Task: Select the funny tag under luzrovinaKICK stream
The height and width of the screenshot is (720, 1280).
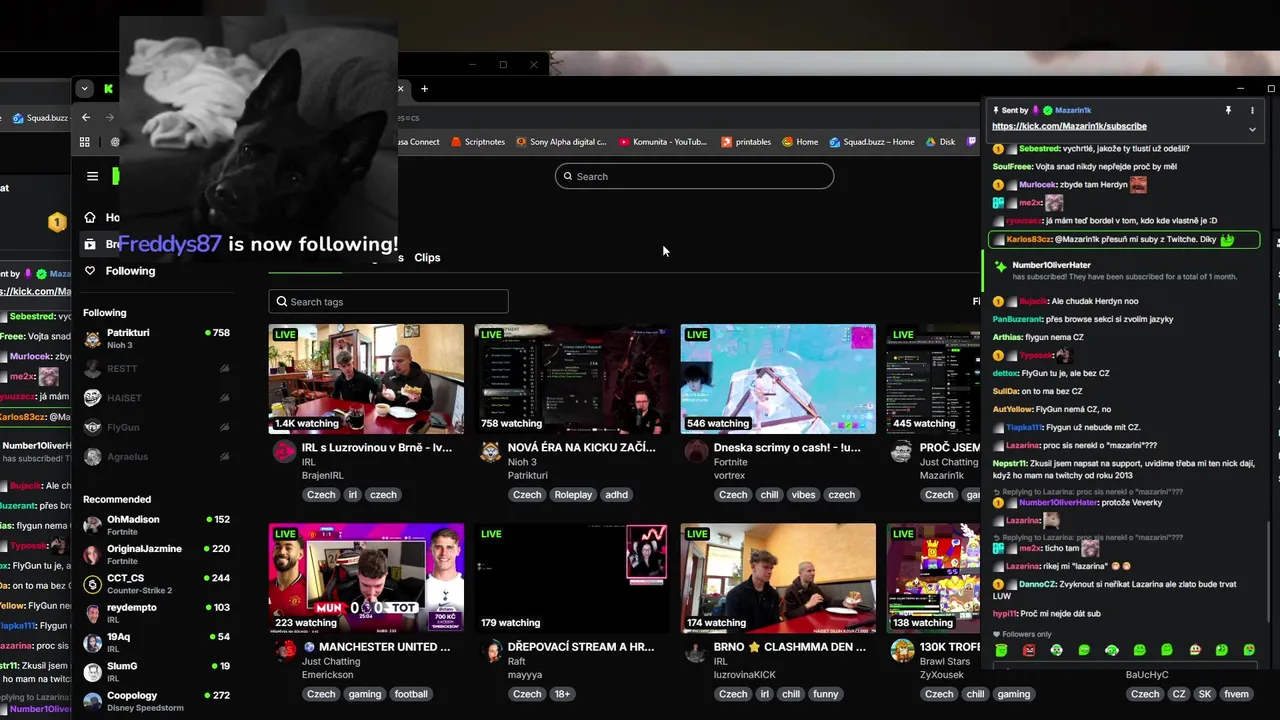Action: pyautogui.click(x=826, y=694)
